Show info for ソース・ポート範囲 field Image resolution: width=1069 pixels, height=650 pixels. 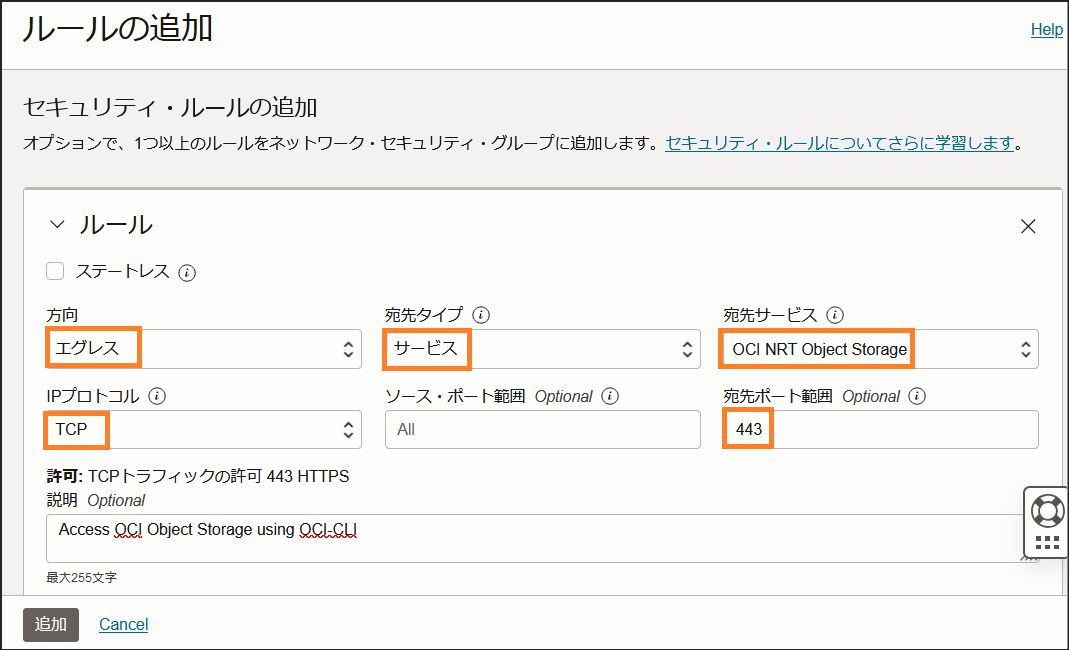[x=610, y=396]
